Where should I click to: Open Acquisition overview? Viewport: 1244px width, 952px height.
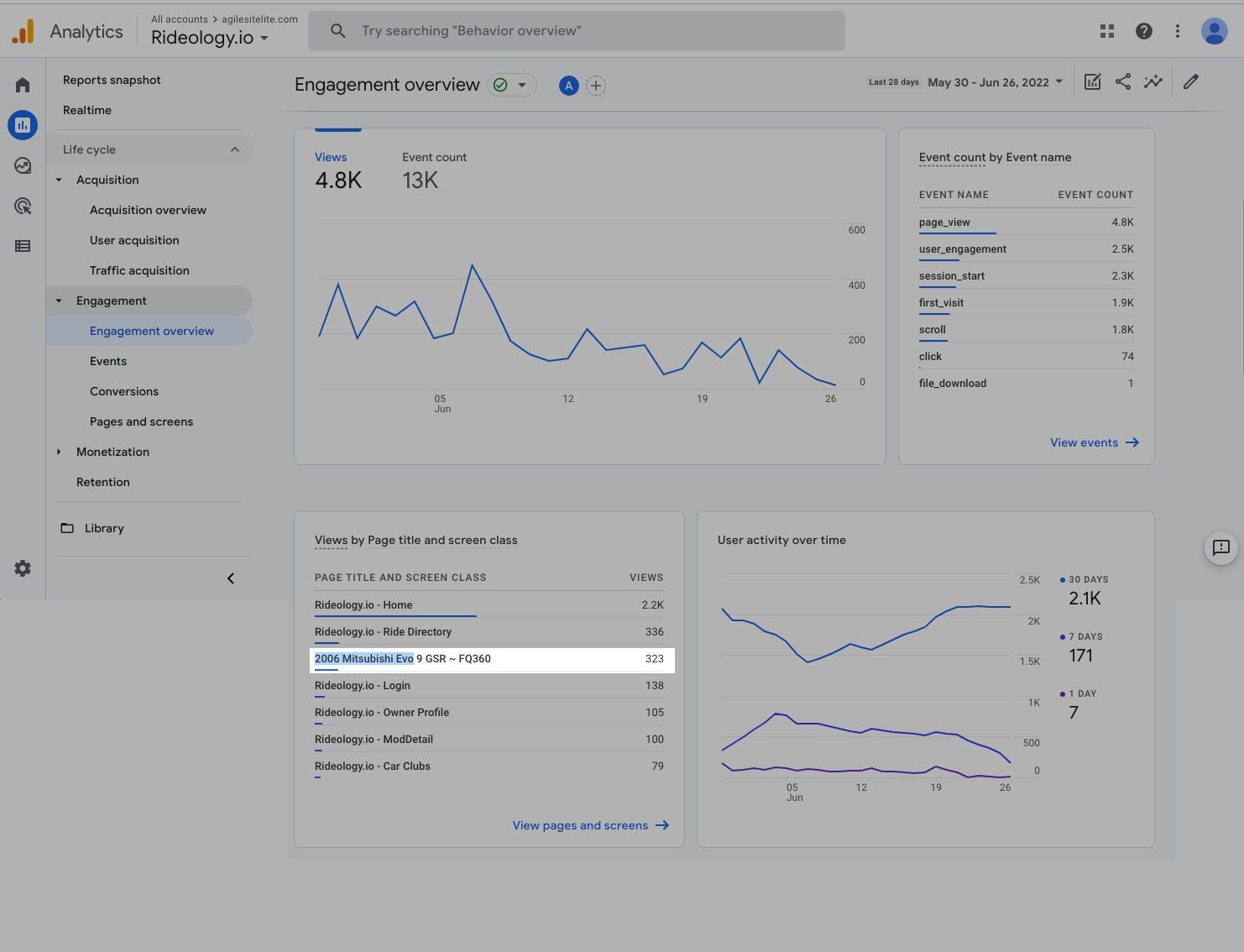pyautogui.click(x=148, y=210)
